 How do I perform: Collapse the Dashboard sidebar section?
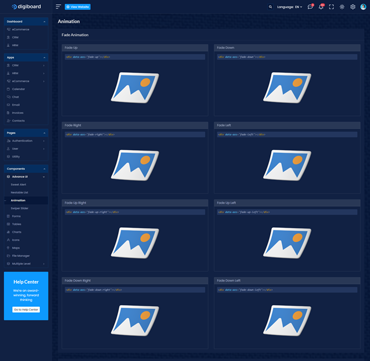pyautogui.click(x=26, y=22)
